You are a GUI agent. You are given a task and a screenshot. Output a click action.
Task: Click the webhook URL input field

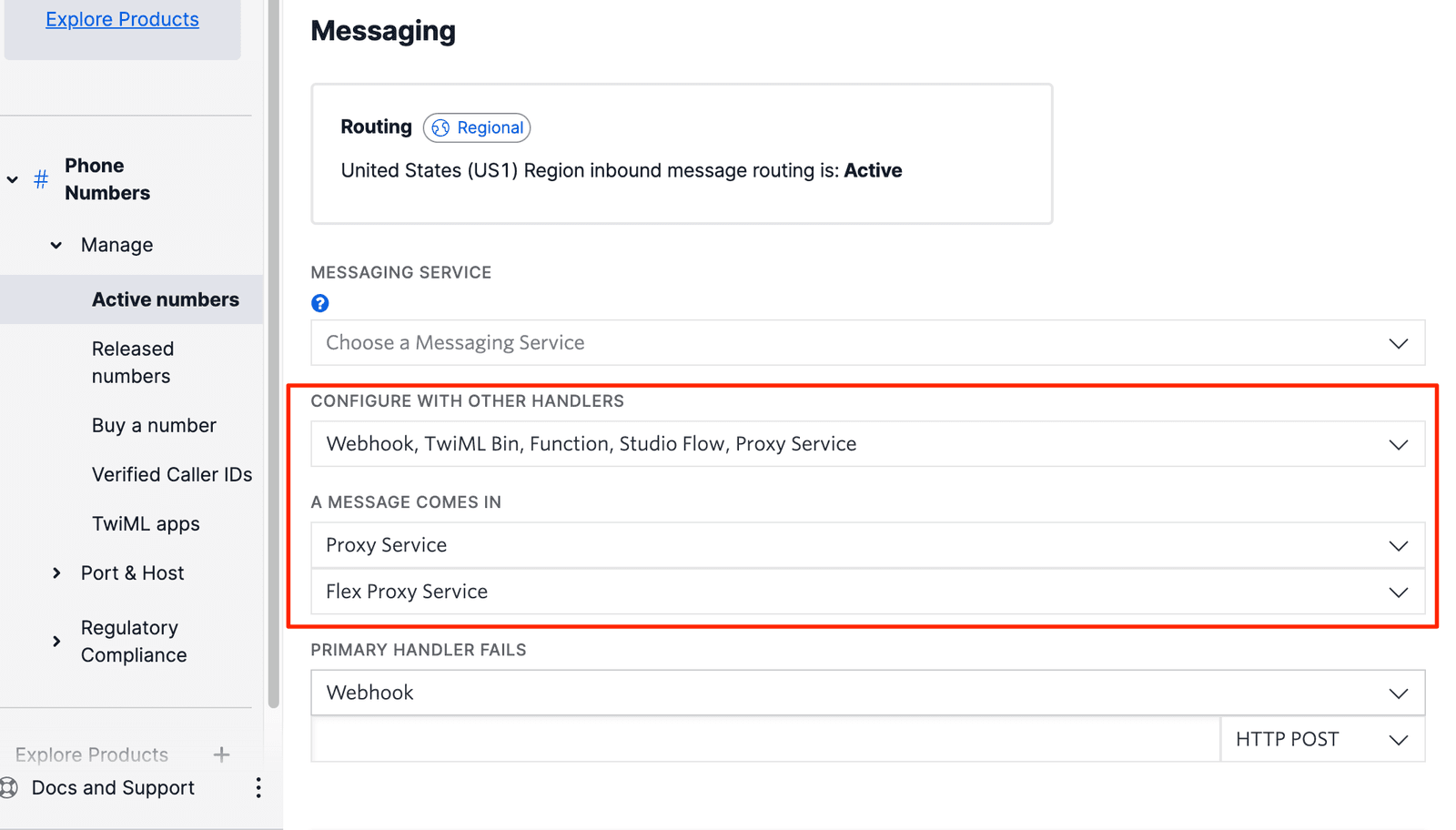764,739
